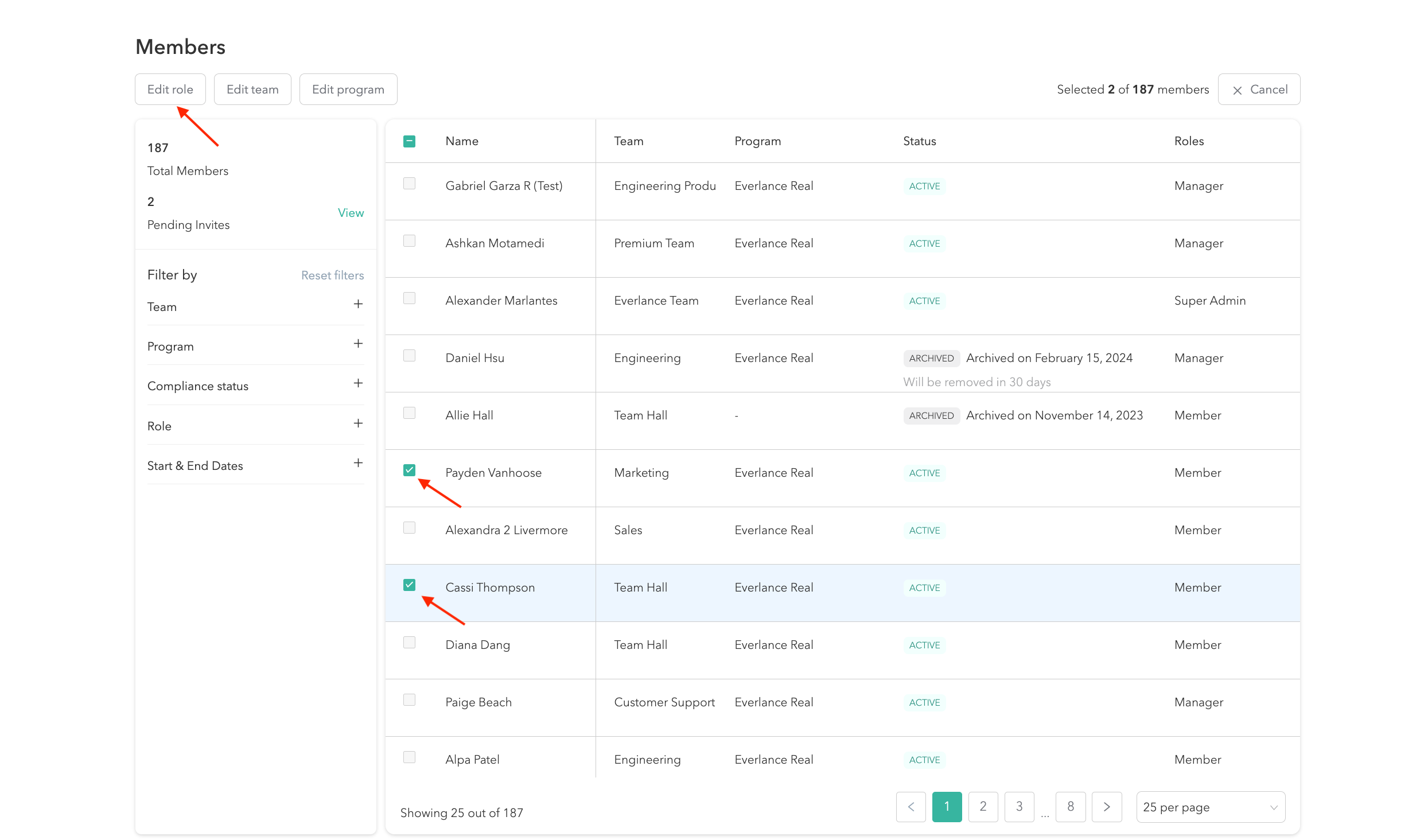View the pending invites
The height and width of the screenshot is (840, 1424).
pos(351,213)
